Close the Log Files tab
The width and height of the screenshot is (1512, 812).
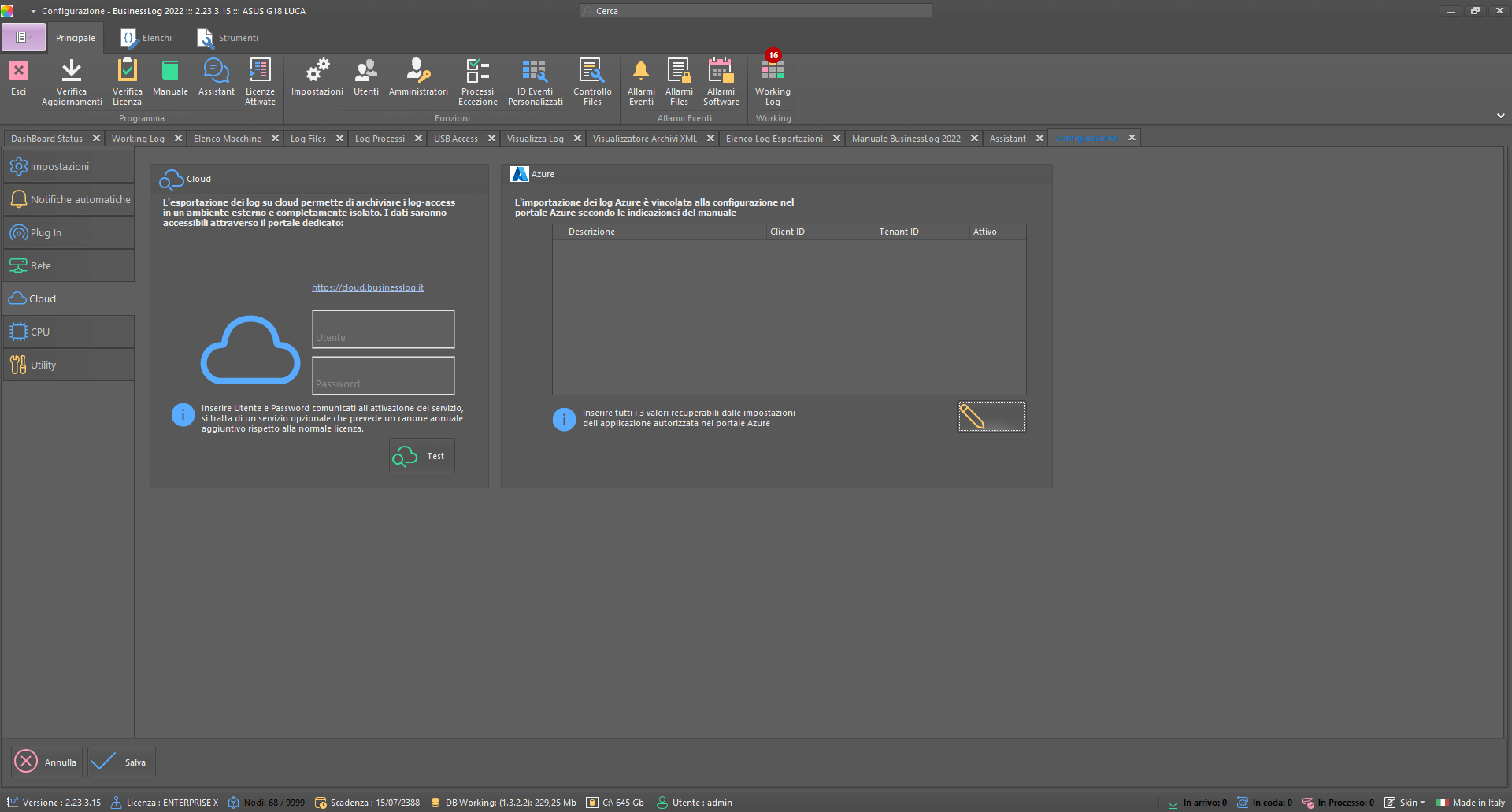click(x=339, y=138)
